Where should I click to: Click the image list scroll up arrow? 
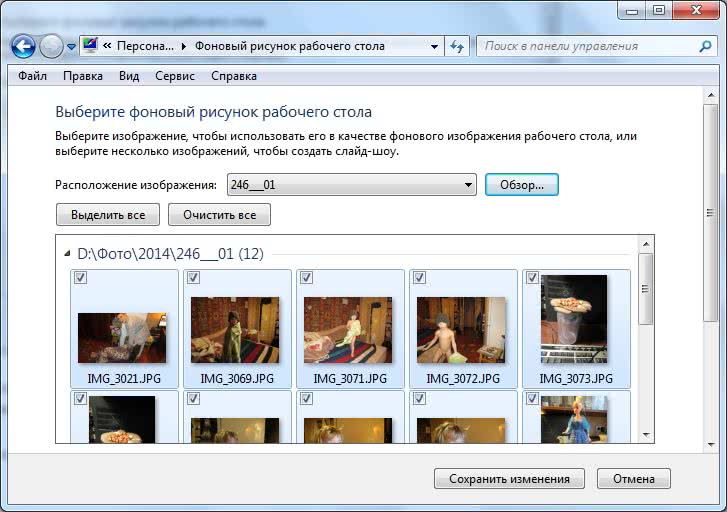pyautogui.click(x=646, y=243)
